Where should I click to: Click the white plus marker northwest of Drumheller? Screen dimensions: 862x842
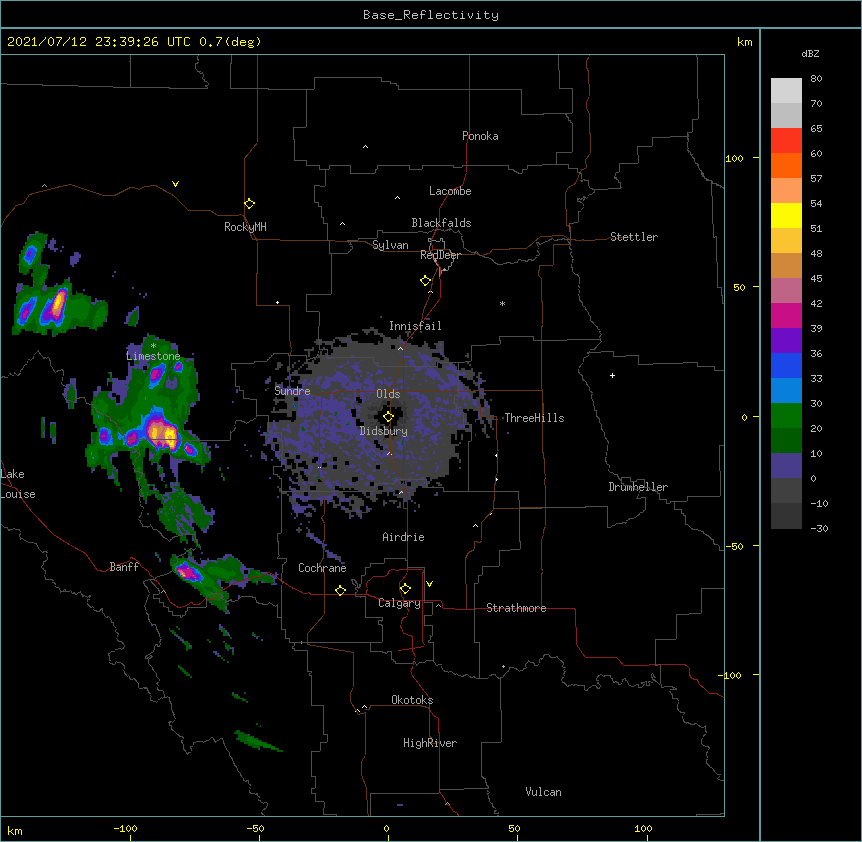pyautogui.click(x=612, y=375)
